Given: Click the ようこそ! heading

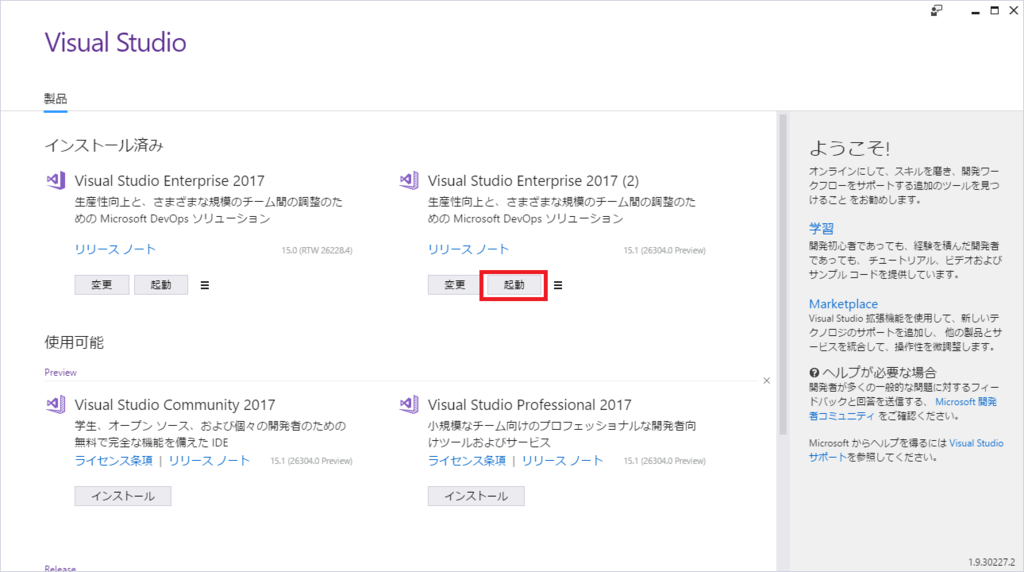Looking at the screenshot, I should (x=849, y=148).
